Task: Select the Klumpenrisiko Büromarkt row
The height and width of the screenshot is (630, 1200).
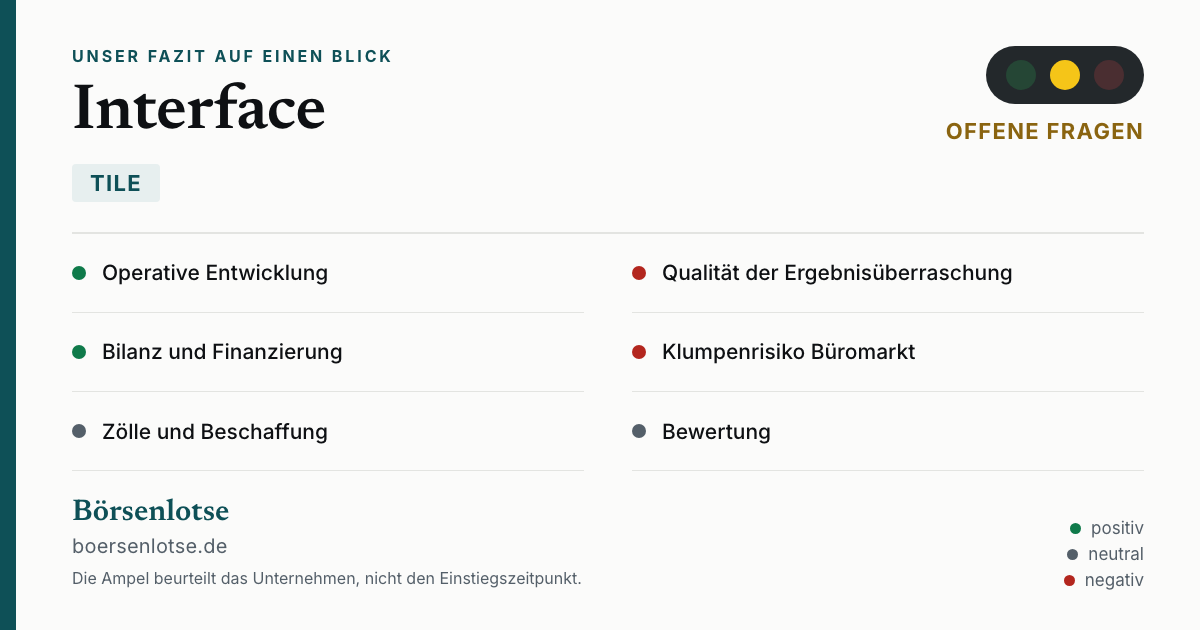Action: (x=888, y=352)
